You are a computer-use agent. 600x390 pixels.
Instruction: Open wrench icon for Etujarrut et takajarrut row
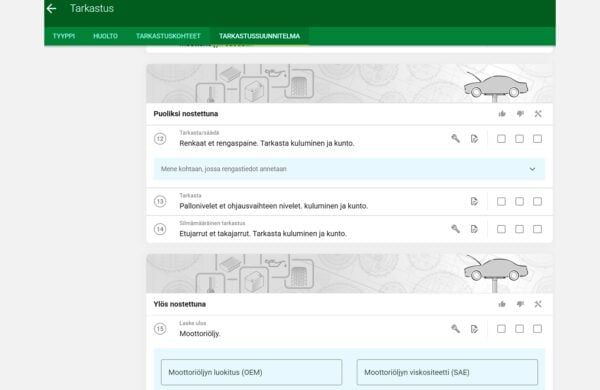pos(455,229)
